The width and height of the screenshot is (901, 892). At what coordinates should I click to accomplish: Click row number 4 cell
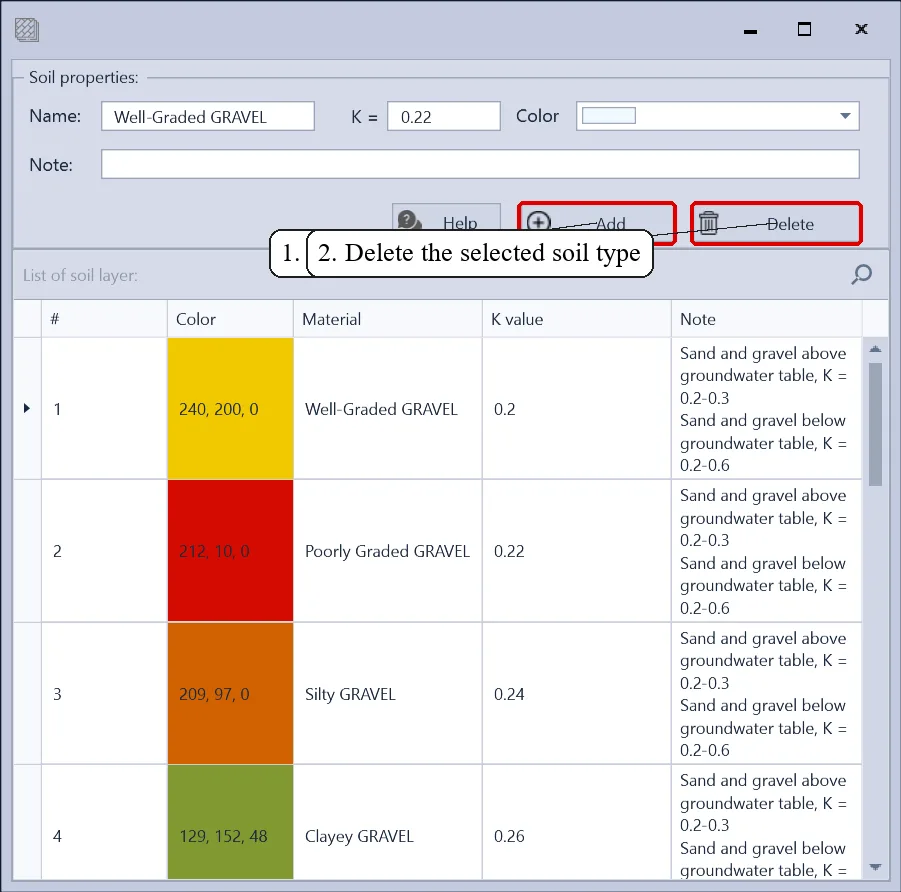[105, 822]
